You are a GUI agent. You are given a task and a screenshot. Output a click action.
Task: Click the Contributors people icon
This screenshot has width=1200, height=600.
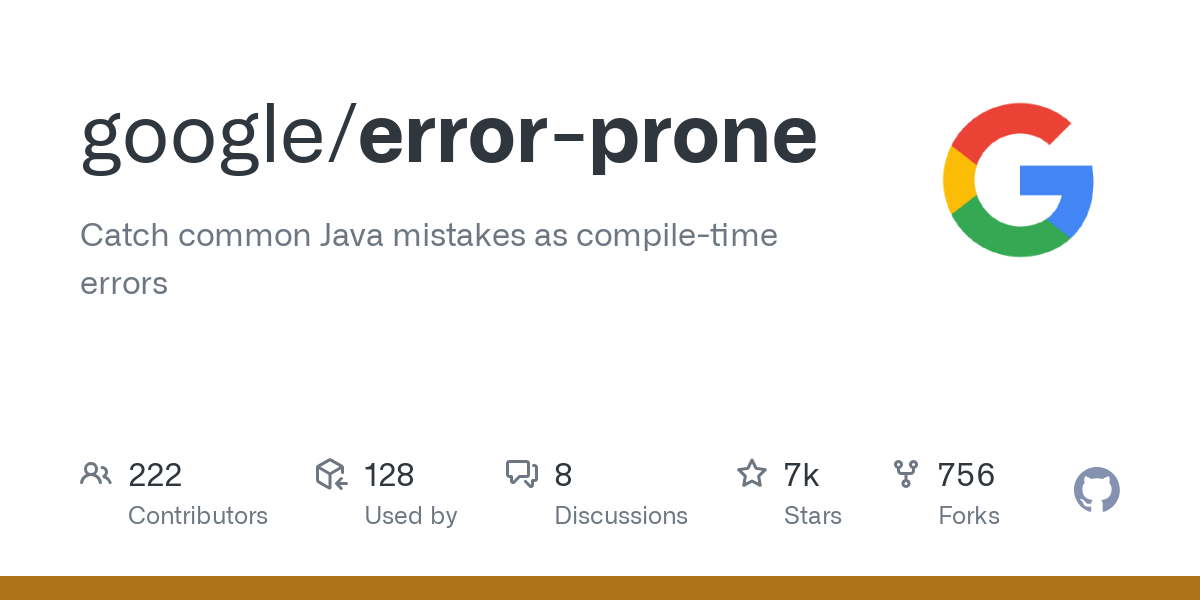(x=96, y=474)
